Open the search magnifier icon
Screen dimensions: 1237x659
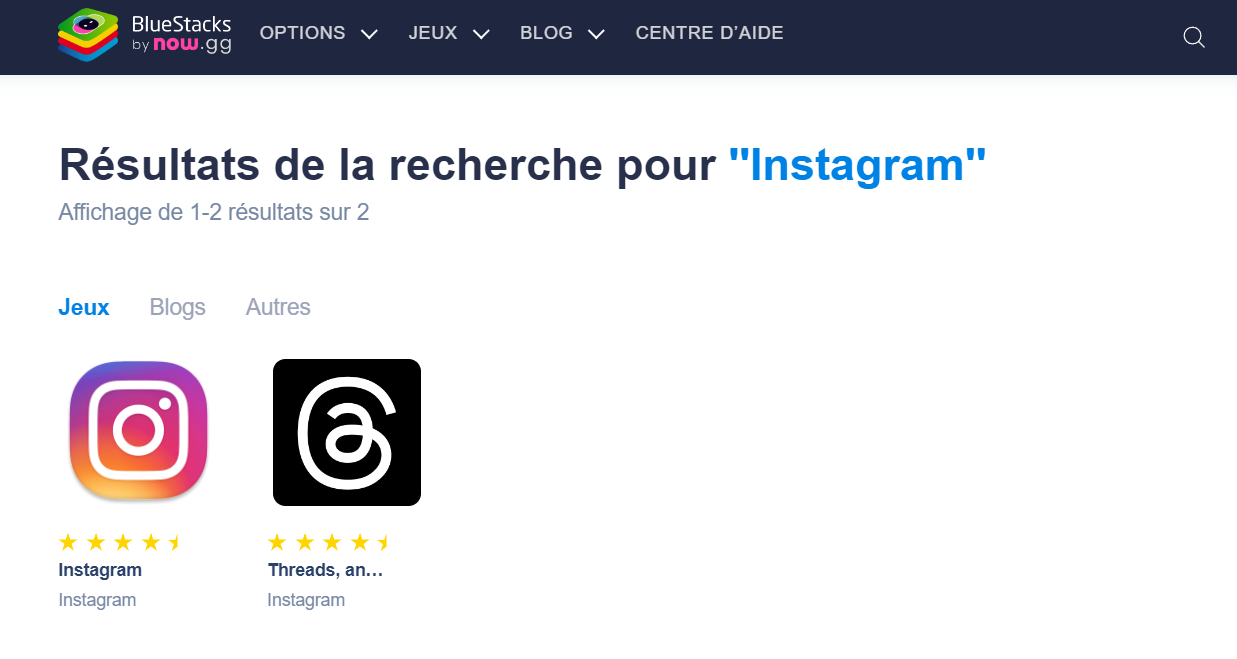point(1193,37)
